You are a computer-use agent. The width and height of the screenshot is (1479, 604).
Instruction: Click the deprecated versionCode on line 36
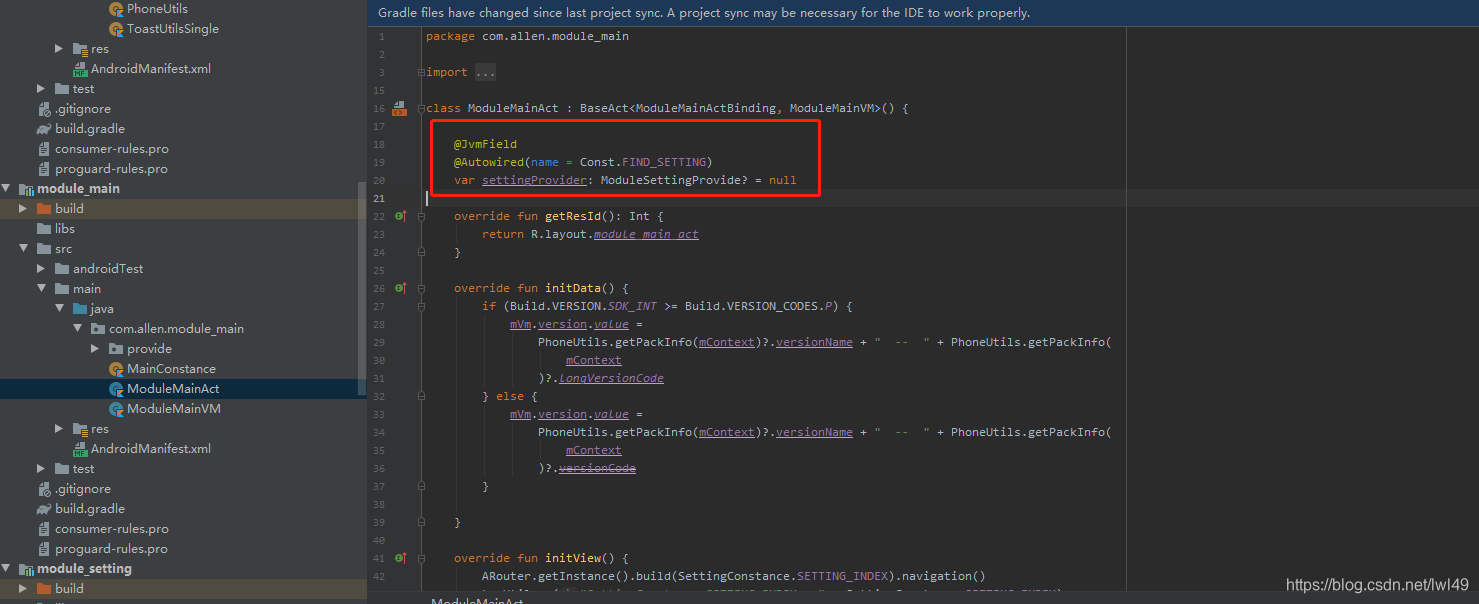coord(597,468)
